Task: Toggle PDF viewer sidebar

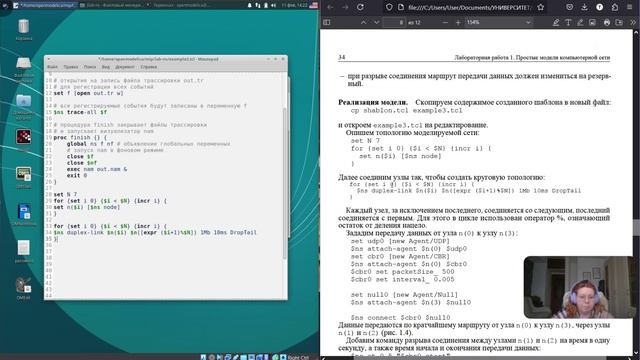Action: pos(327,22)
